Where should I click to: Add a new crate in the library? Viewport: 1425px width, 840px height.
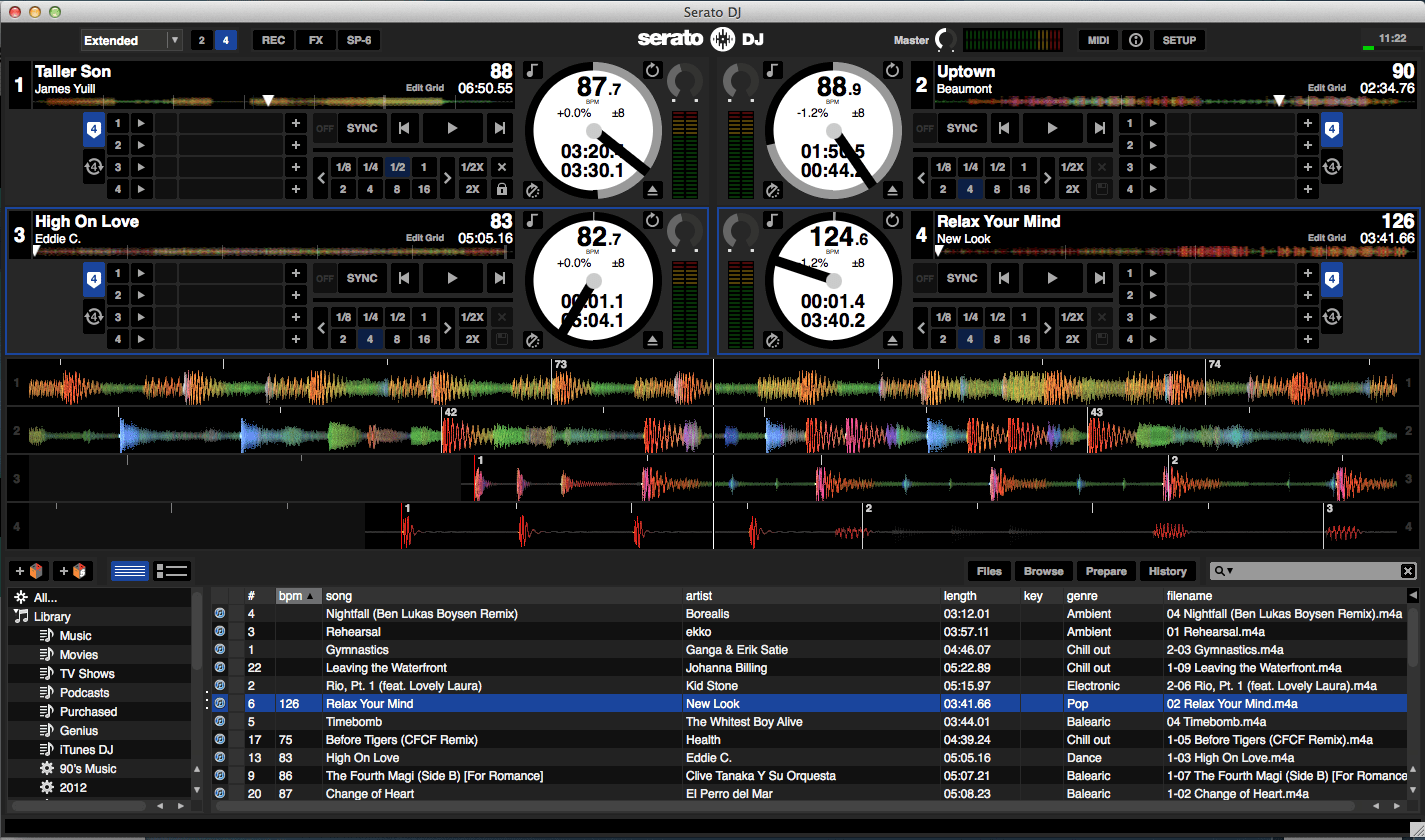[x=29, y=571]
